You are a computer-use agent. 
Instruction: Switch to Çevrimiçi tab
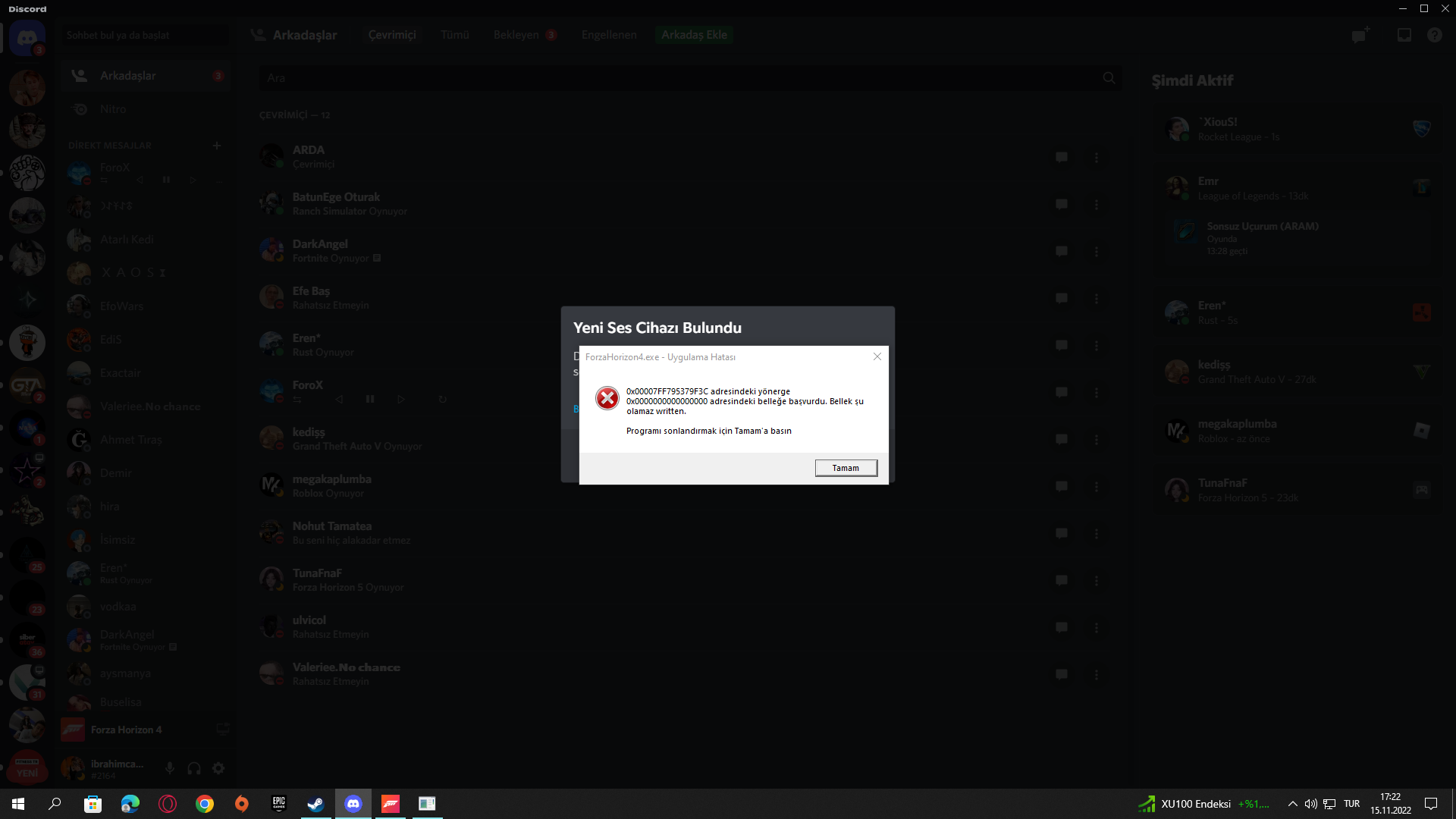(392, 35)
